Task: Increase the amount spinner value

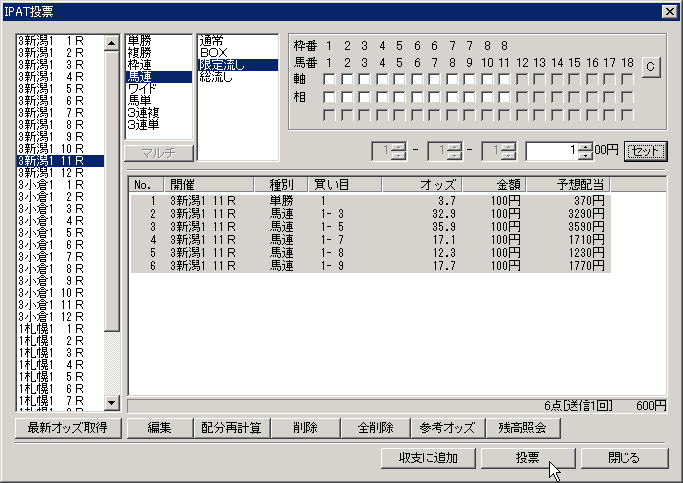Action: click(584, 146)
